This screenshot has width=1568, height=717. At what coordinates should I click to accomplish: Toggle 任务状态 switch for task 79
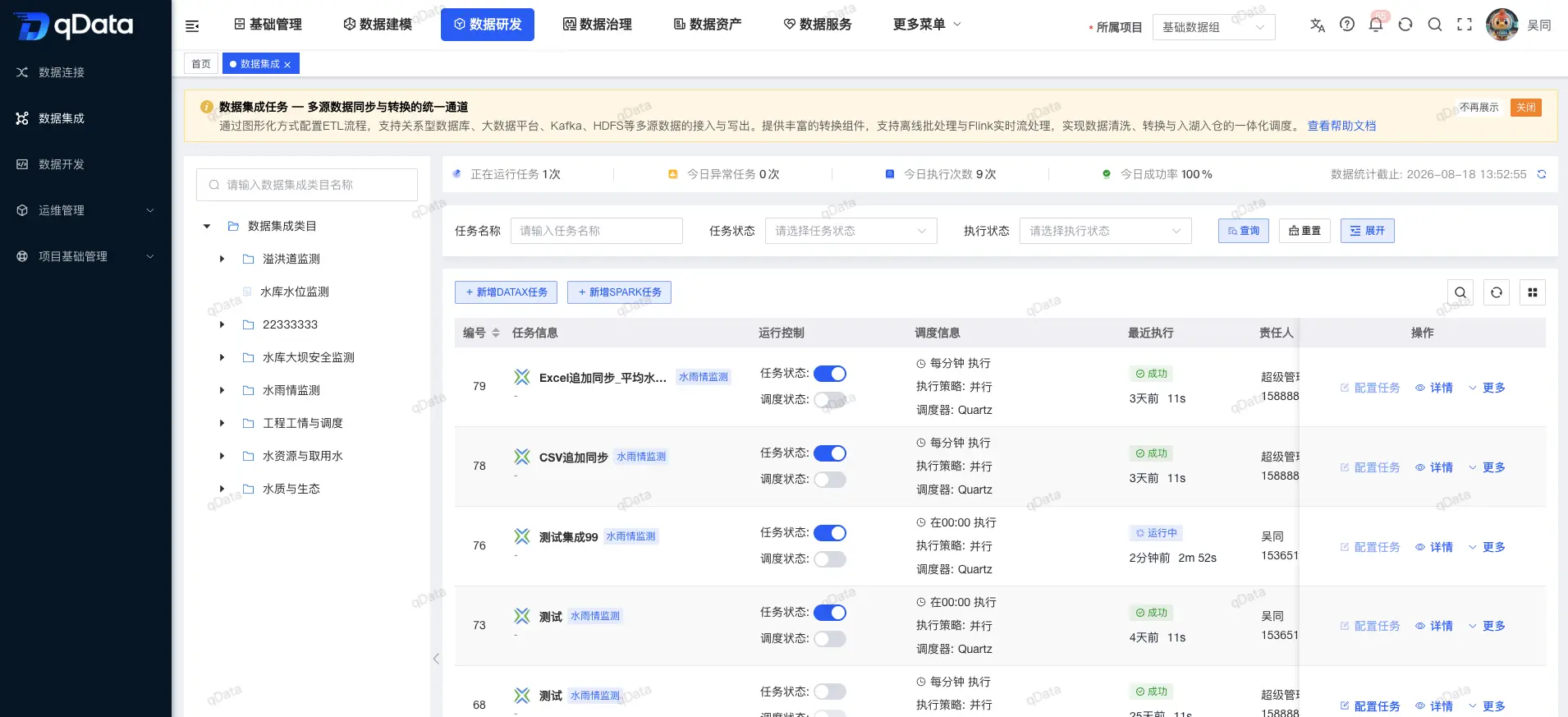[830, 374]
